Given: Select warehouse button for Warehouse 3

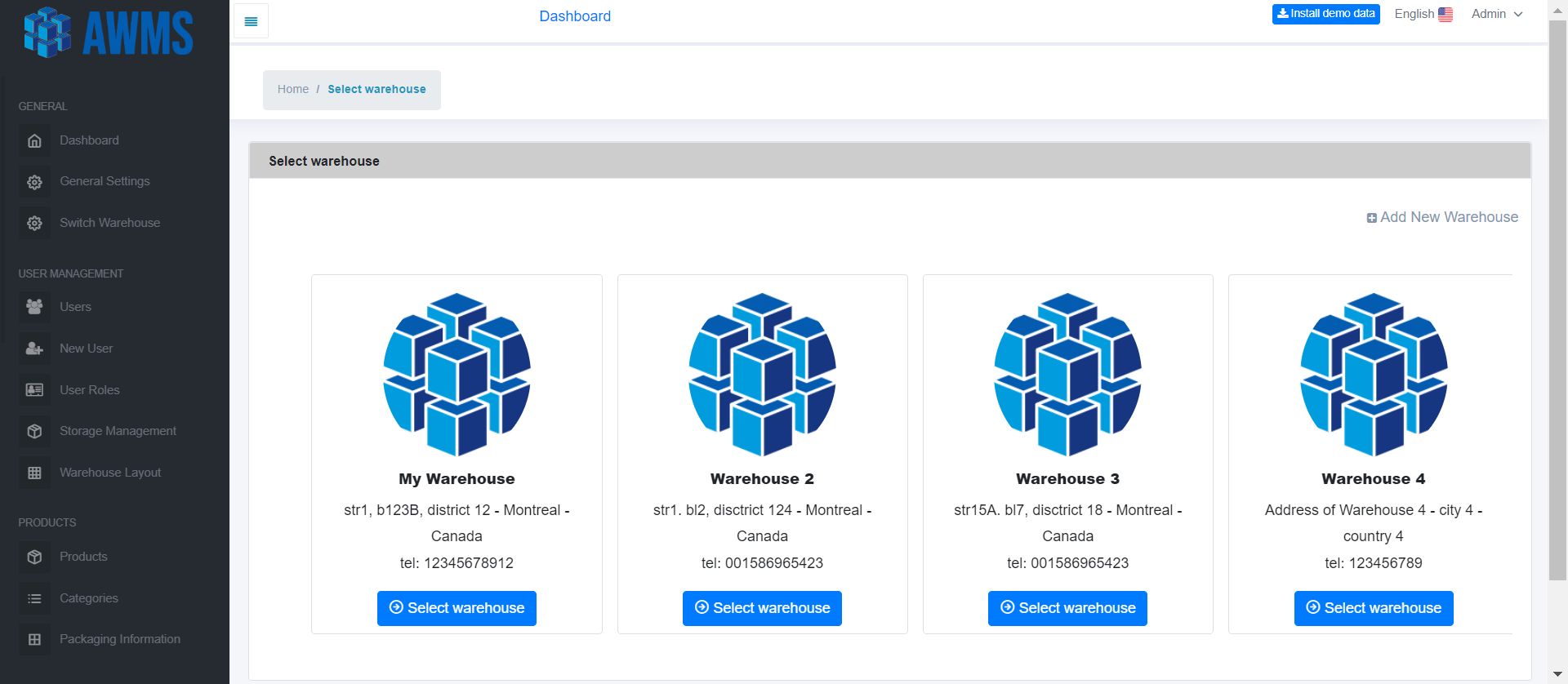Looking at the screenshot, I should point(1067,608).
